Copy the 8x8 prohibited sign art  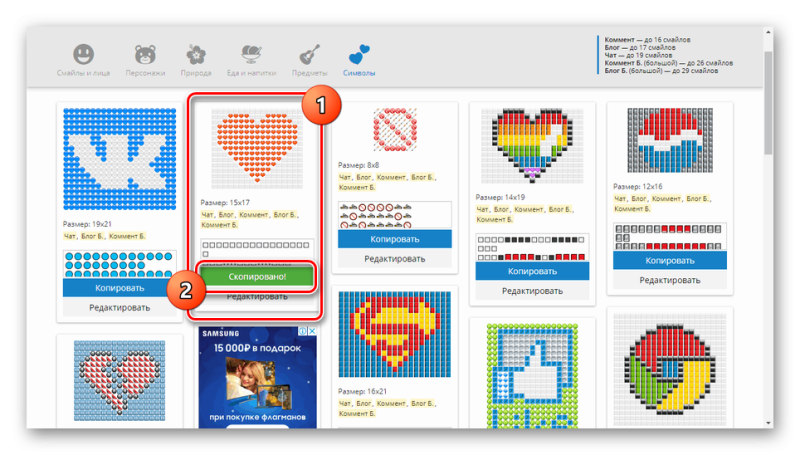point(394,239)
